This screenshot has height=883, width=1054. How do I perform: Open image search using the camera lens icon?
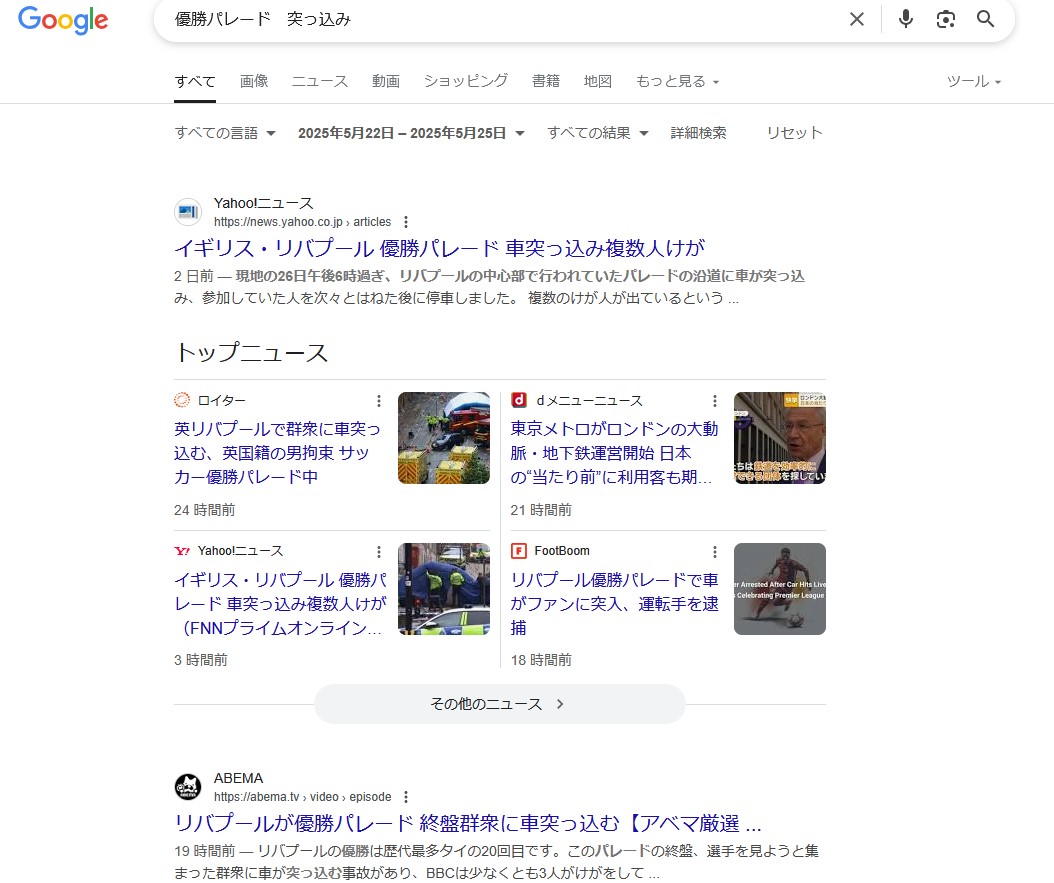946,19
